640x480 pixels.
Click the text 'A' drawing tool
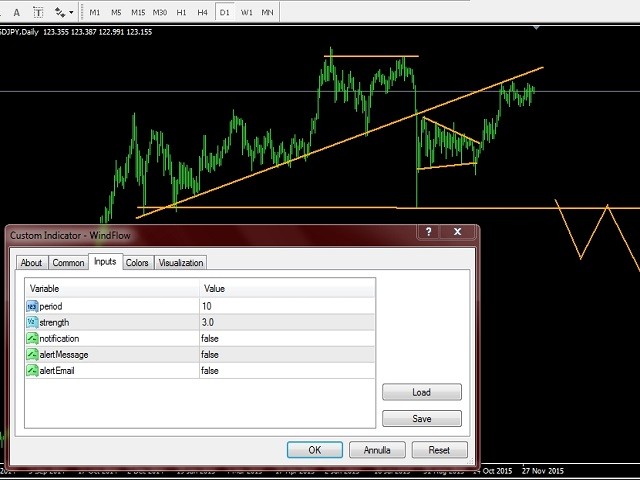tap(17, 12)
